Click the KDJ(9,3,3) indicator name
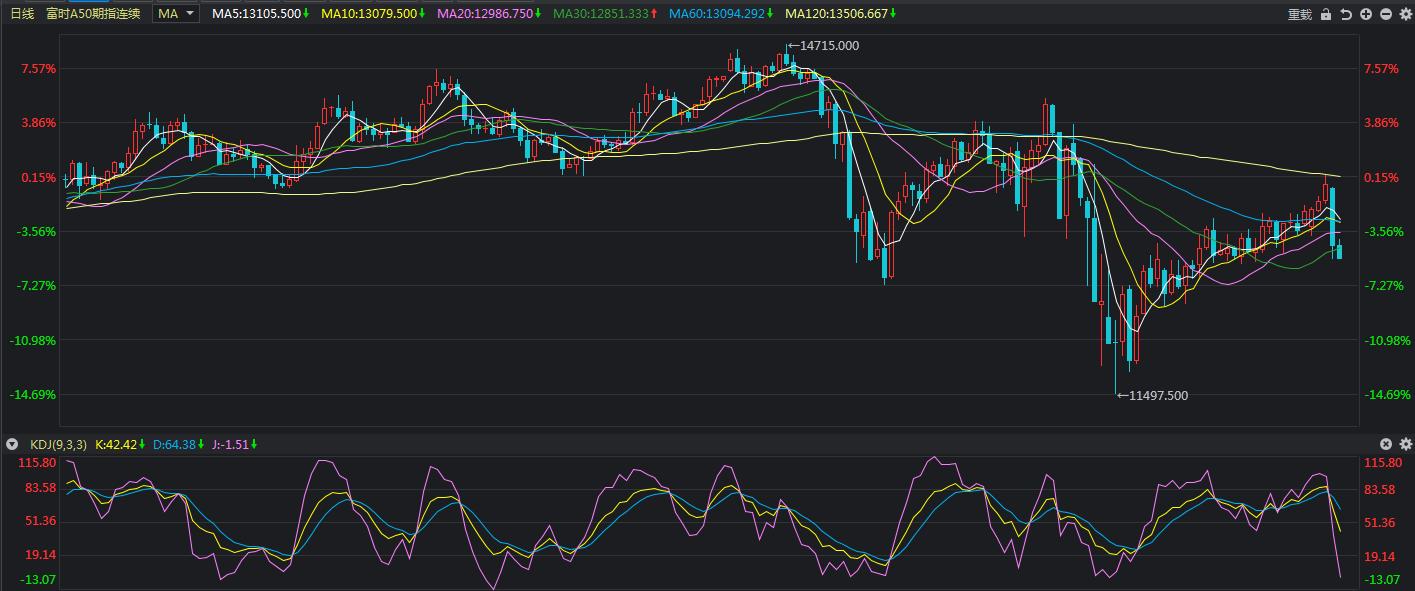 [x=58, y=444]
